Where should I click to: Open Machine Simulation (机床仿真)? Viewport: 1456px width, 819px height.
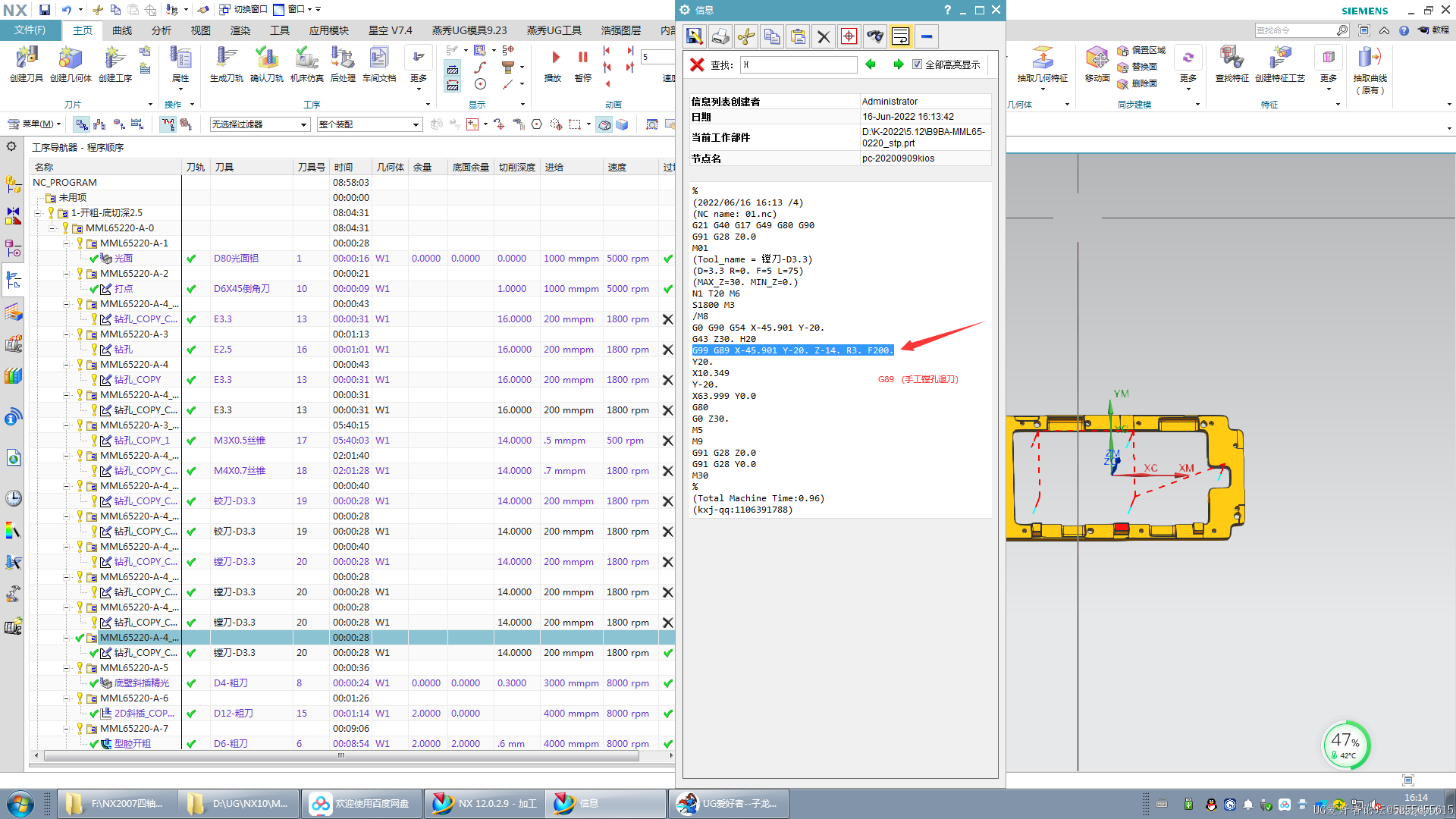[306, 64]
